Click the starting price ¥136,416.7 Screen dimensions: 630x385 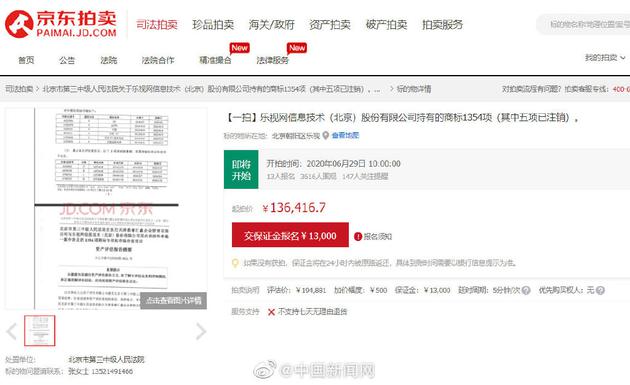pyautogui.click(x=294, y=208)
